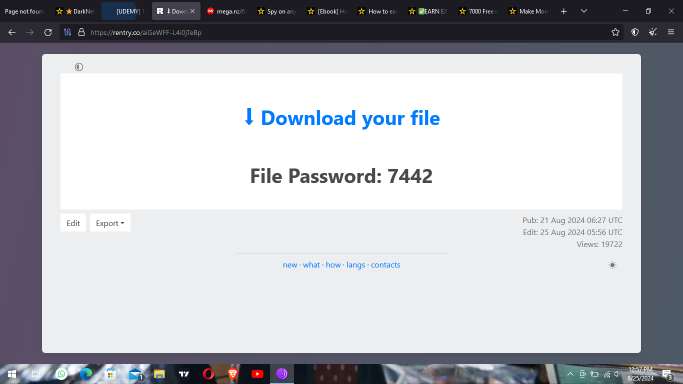Screen dimensions: 683x384
Task: Open a new browser tab
Action: 564,11
